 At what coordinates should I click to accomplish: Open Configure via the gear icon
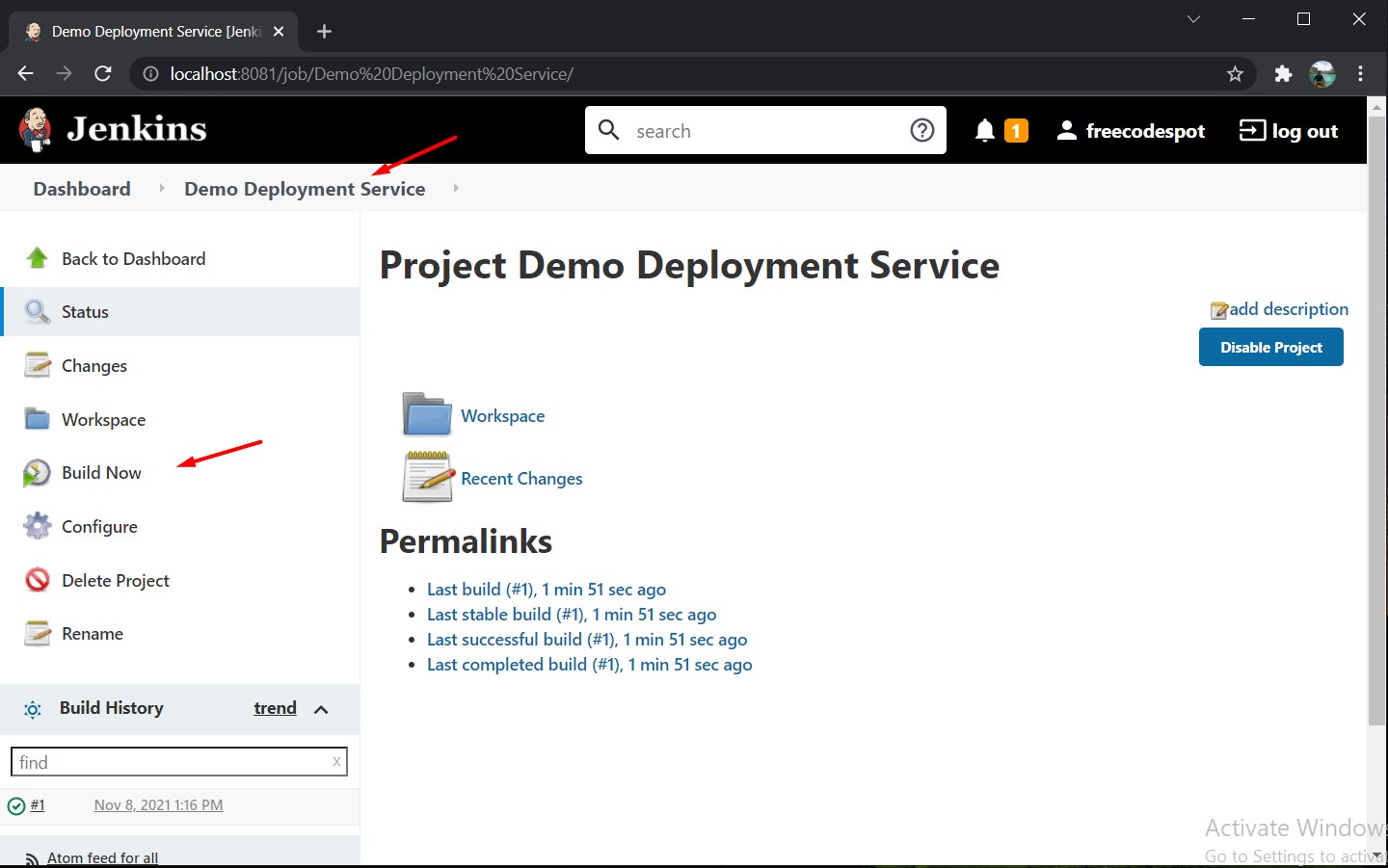(37, 526)
